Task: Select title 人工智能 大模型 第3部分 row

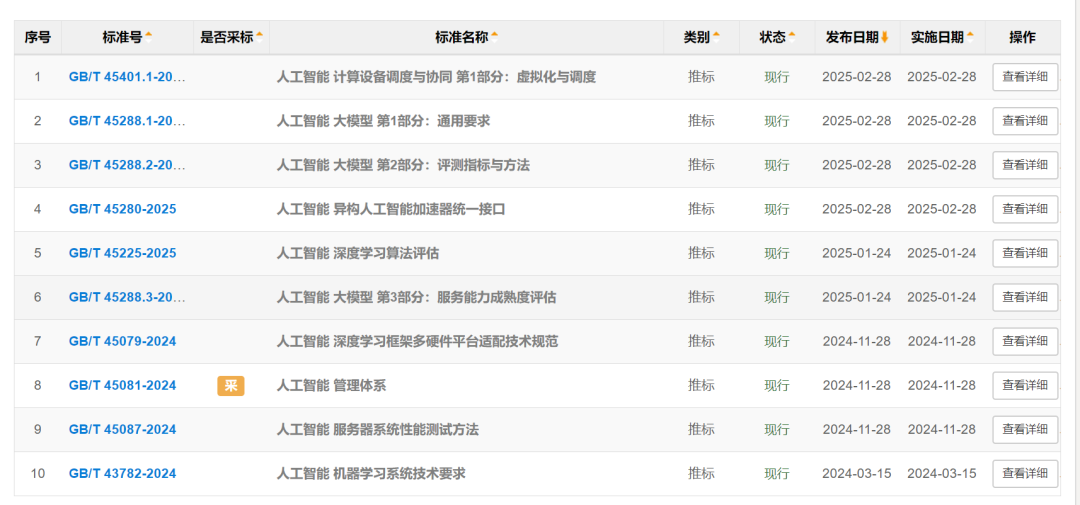Action: 417,298
